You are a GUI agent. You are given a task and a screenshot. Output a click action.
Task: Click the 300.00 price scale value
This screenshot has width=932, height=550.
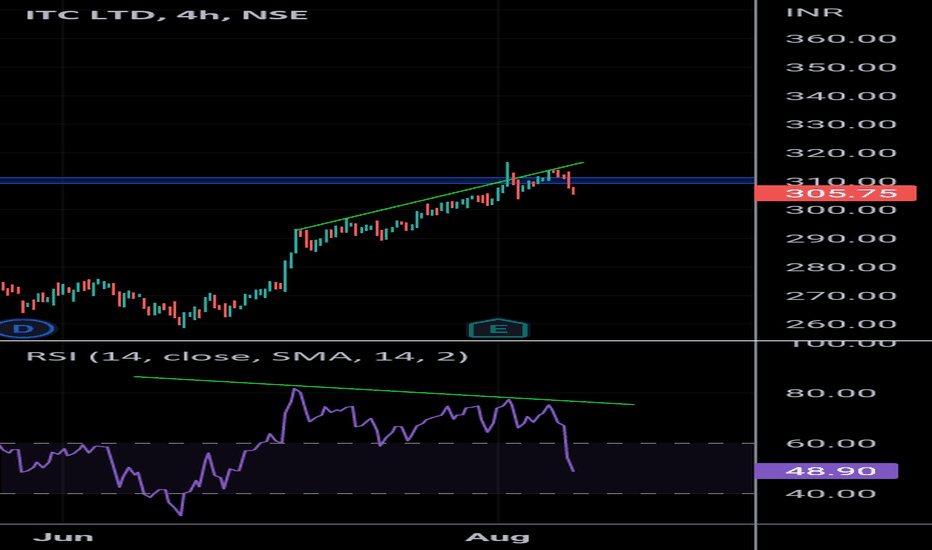841,210
